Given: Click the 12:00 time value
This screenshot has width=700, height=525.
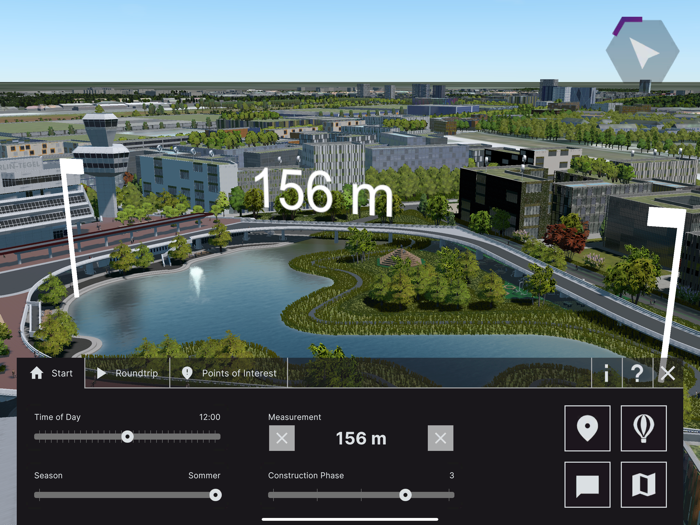Looking at the screenshot, I should click(x=209, y=417).
